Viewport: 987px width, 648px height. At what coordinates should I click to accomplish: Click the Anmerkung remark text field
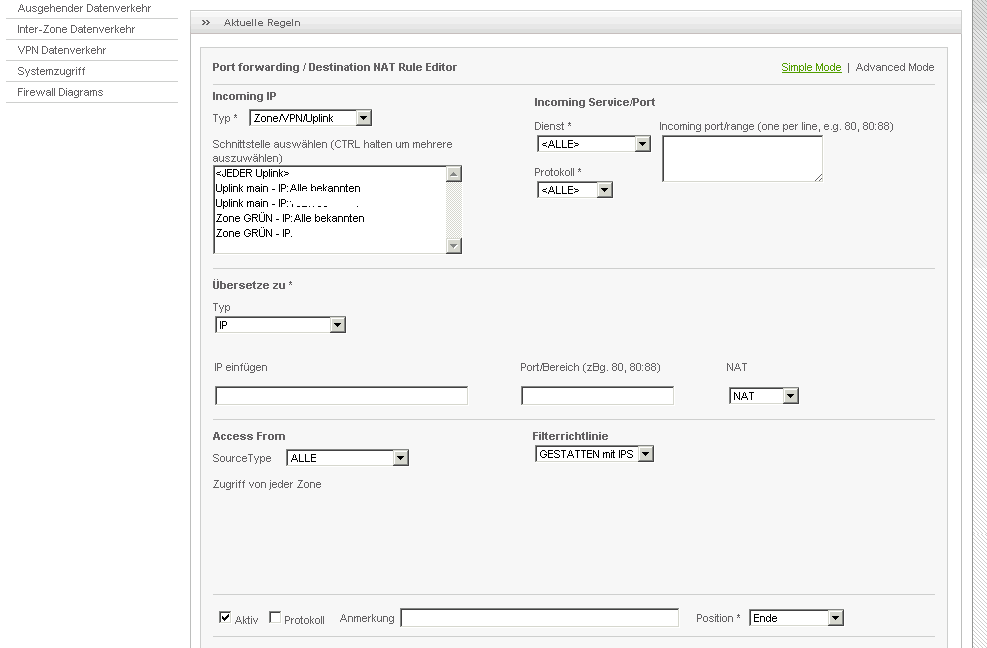click(x=539, y=618)
